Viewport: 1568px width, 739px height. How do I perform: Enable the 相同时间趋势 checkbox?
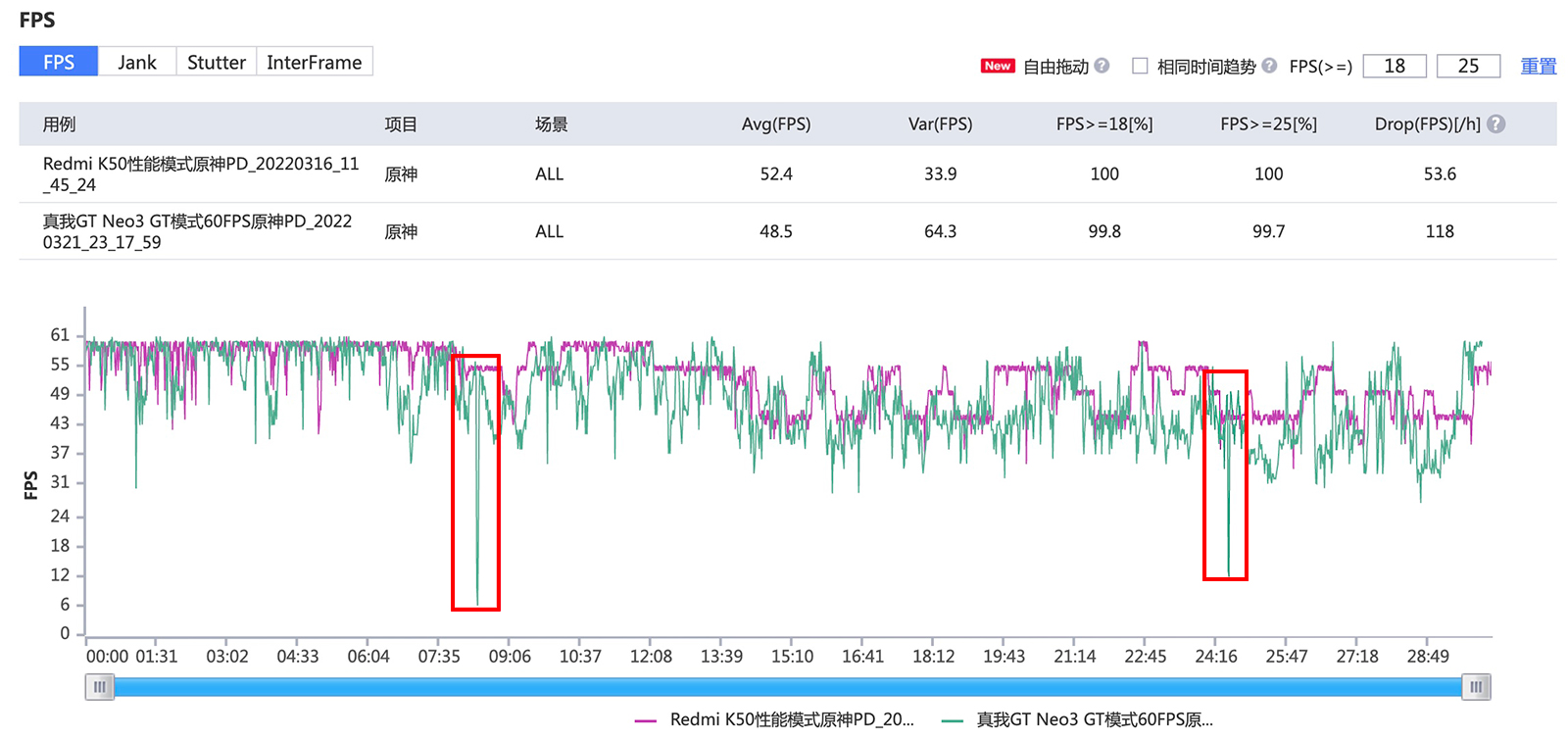(x=1140, y=66)
